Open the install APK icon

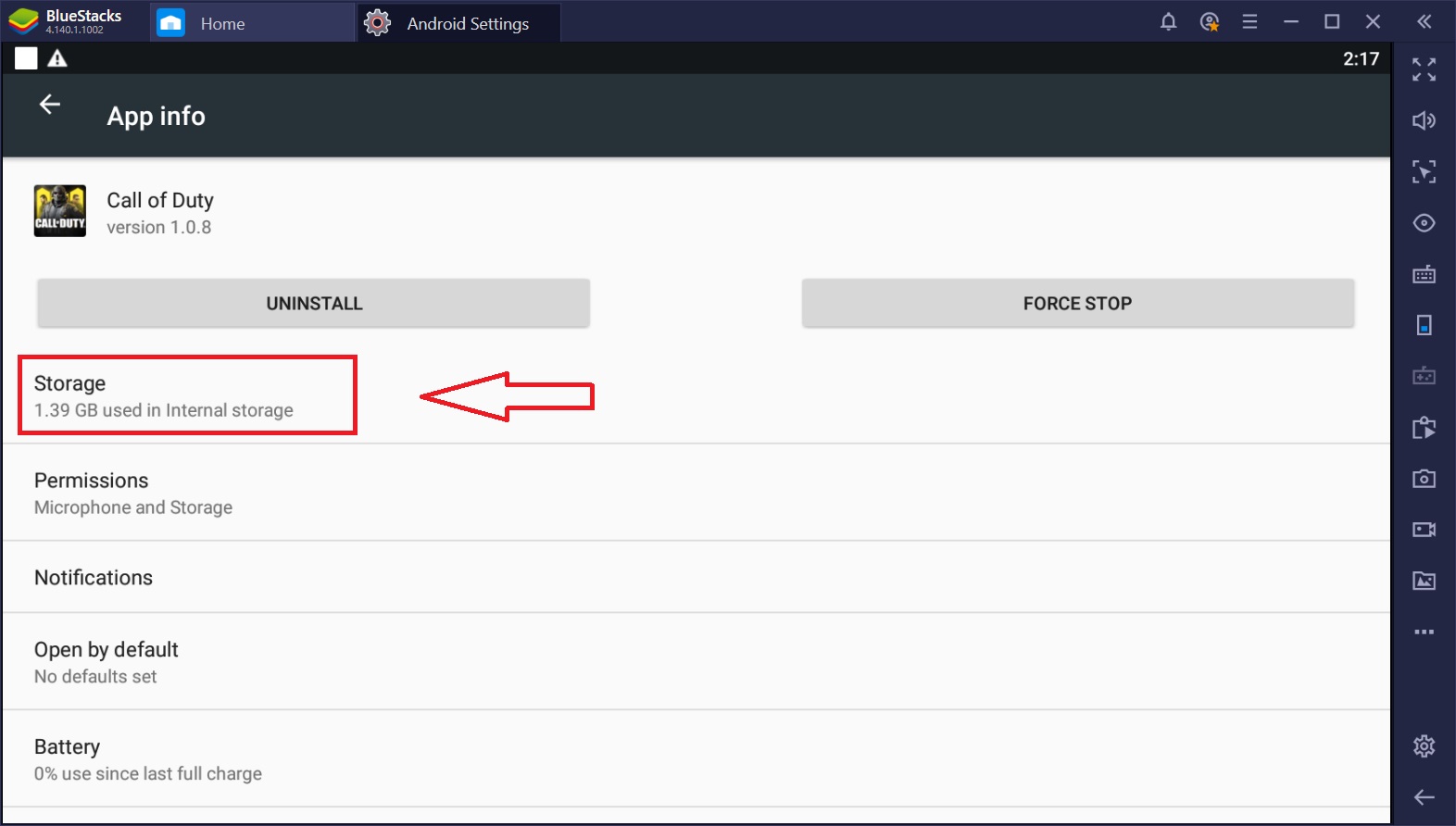(x=1425, y=427)
